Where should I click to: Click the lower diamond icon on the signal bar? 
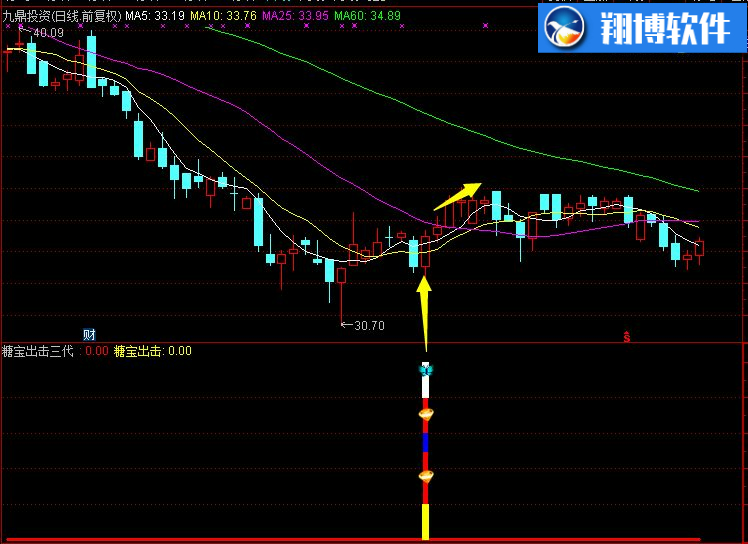pyautogui.click(x=426, y=476)
